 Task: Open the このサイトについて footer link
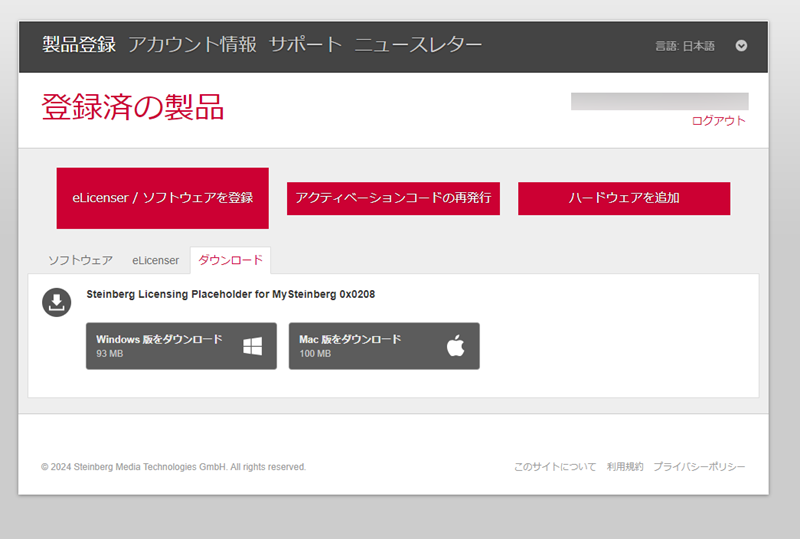[555, 467]
